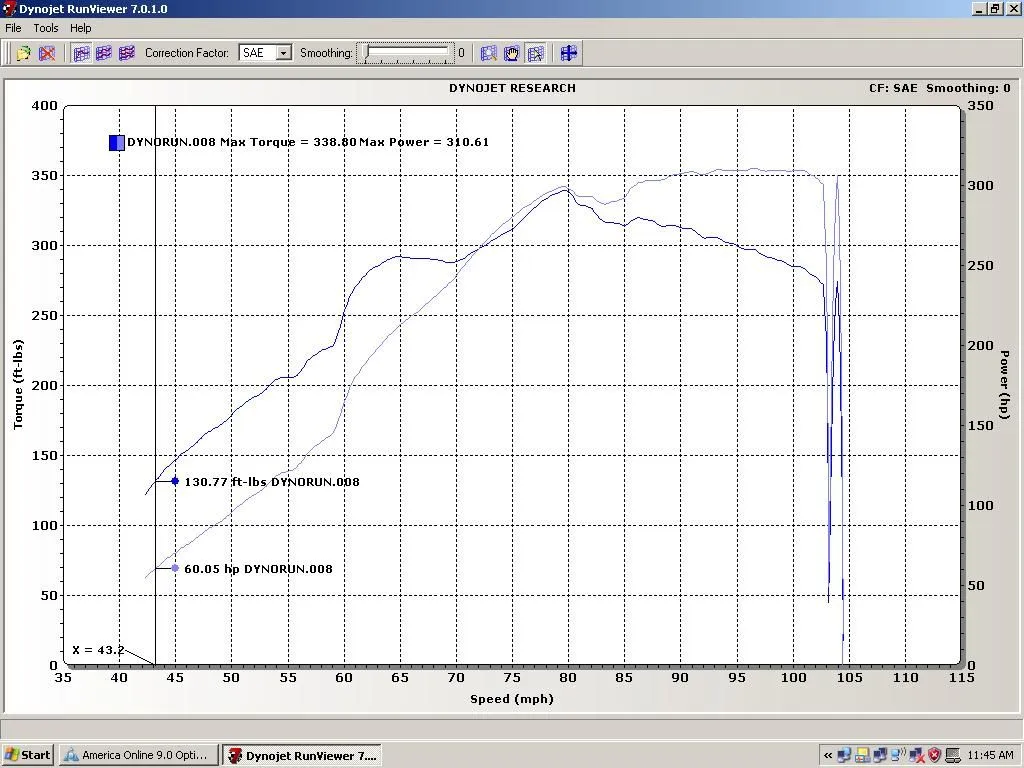Click the Smoothing value 0 label

coord(461,53)
